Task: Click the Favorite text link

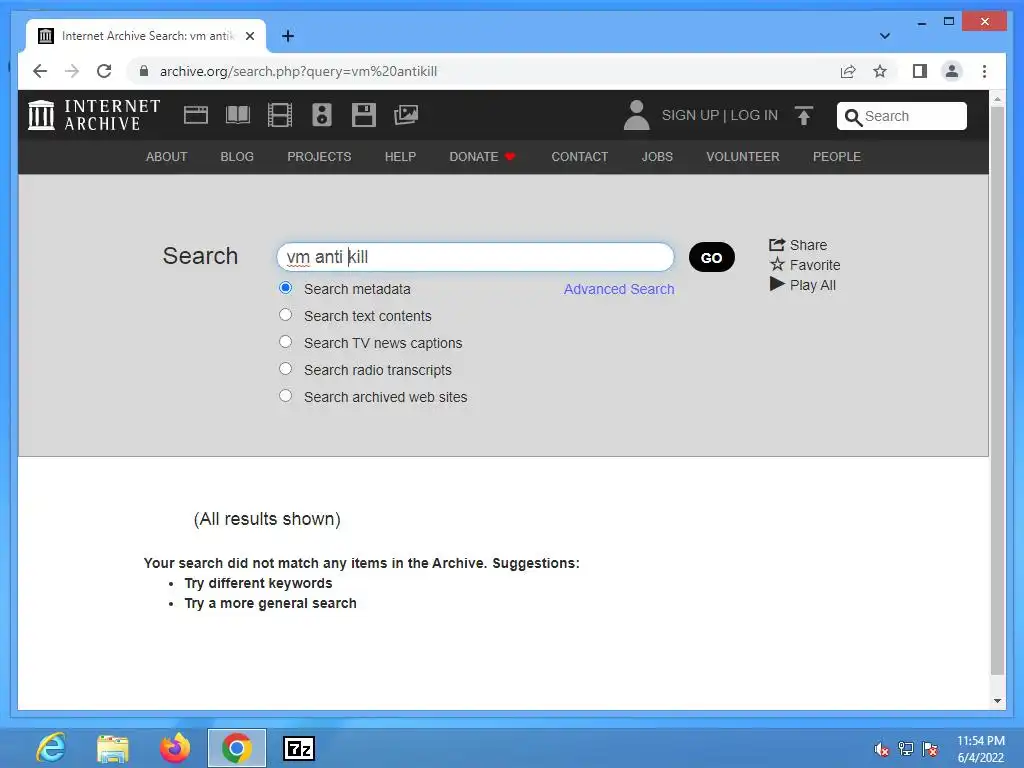Action: pos(815,265)
